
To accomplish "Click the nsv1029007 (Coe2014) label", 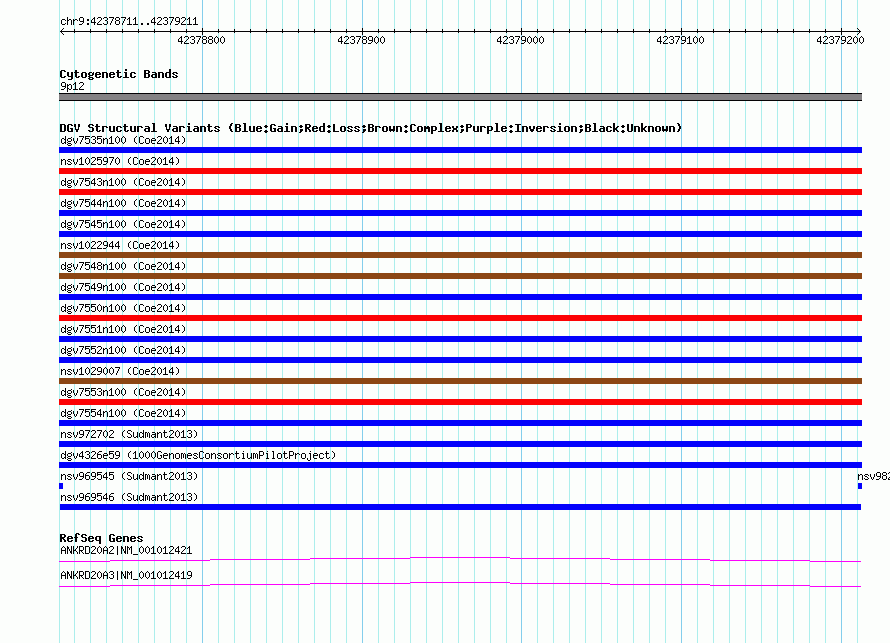I will (120, 371).
